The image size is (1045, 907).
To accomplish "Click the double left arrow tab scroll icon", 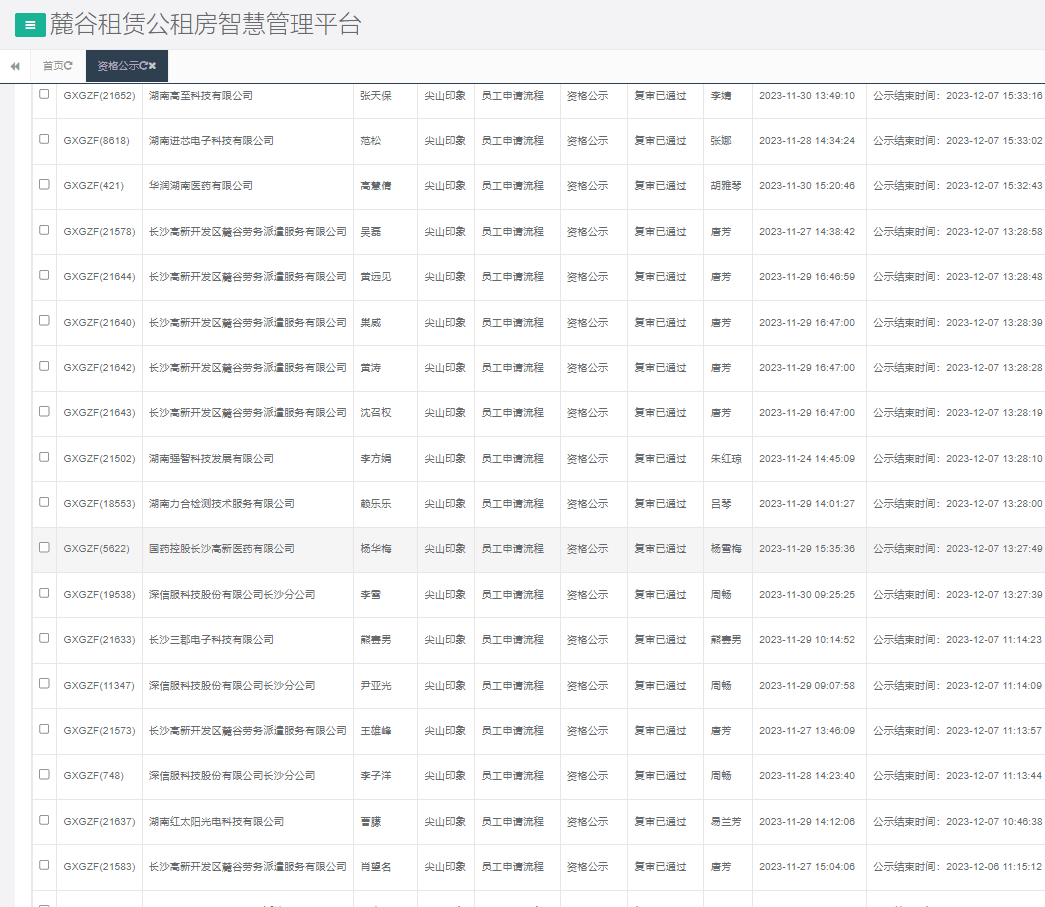I will 15,66.
